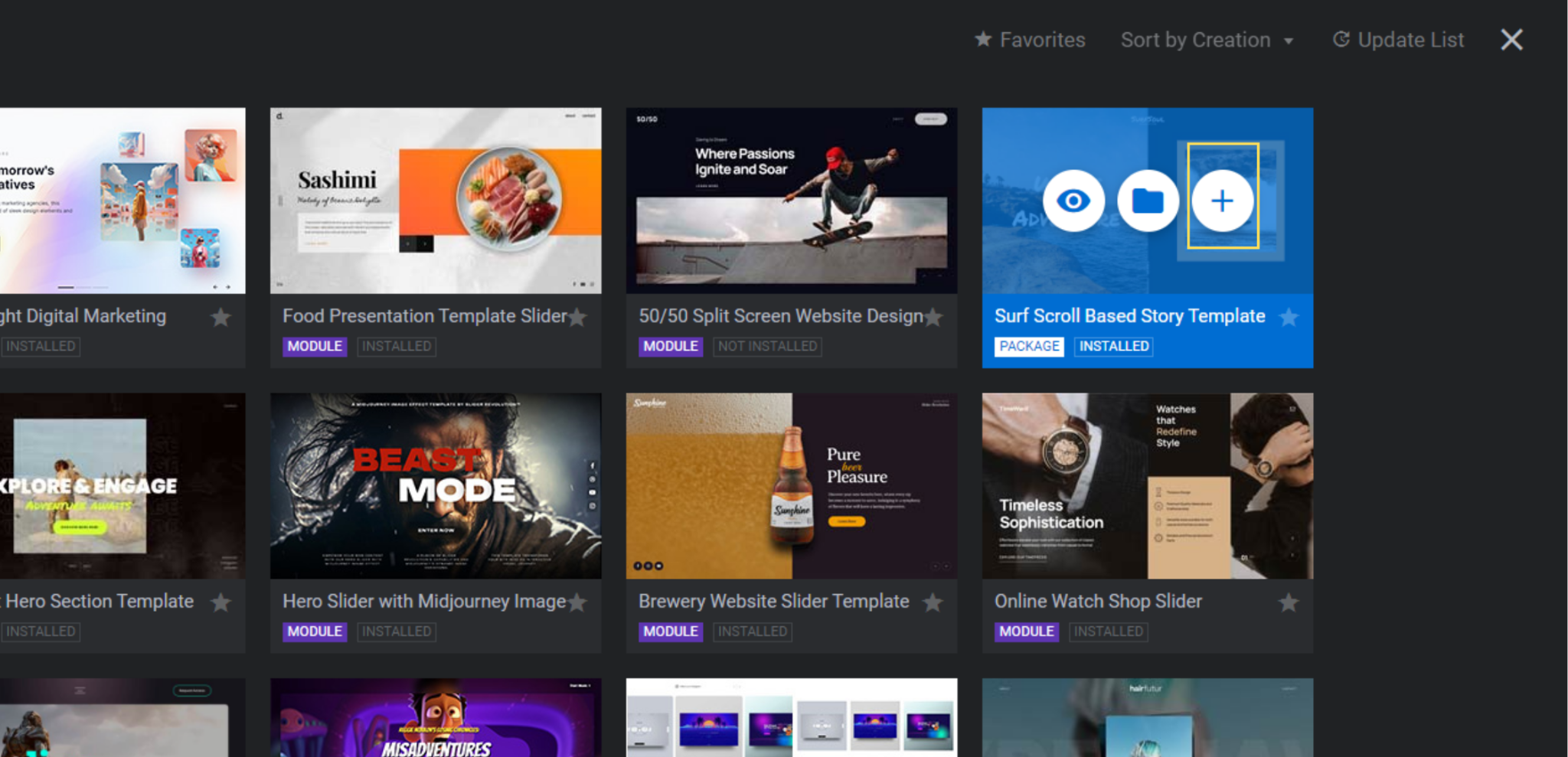
Task: Favorite the Digital Marketing template star
Action: pyautogui.click(x=220, y=317)
